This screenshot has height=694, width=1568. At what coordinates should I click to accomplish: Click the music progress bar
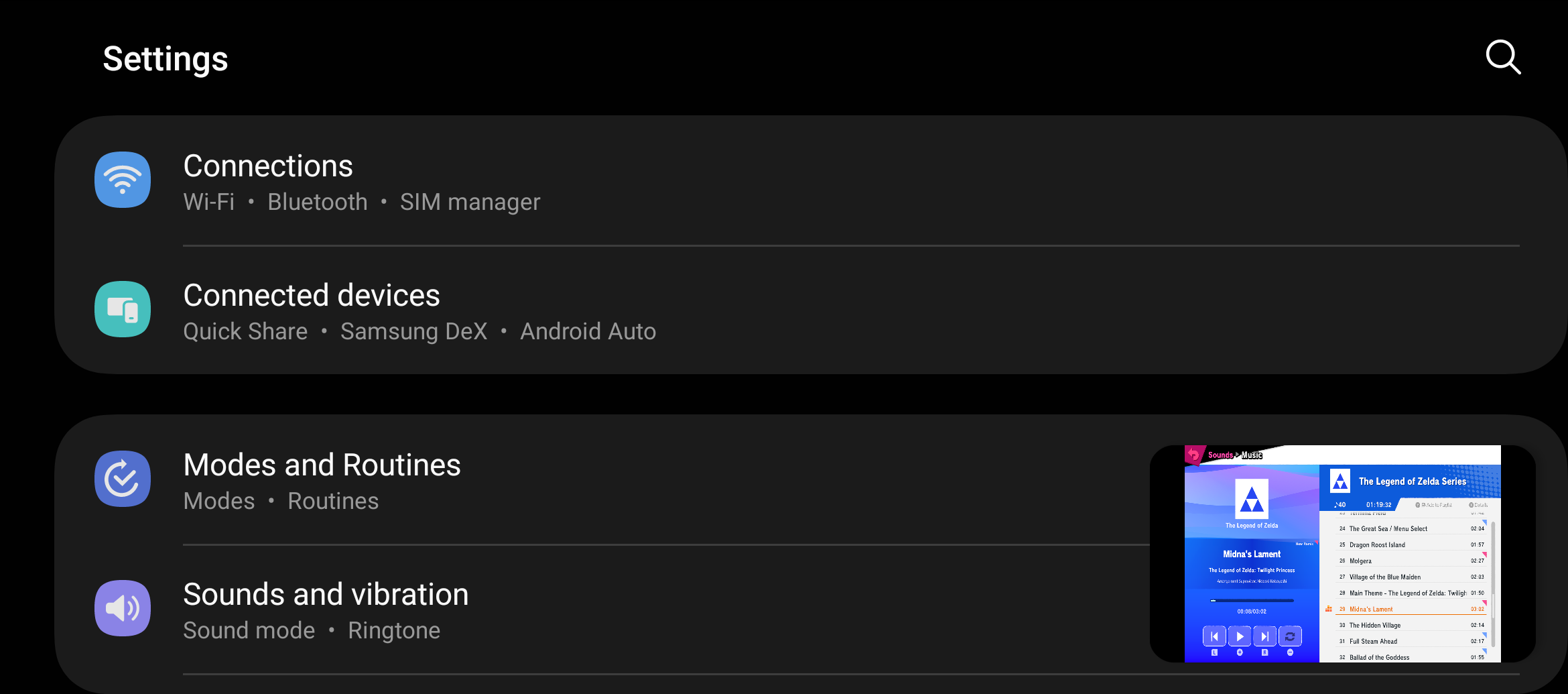(x=1252, y=601)
